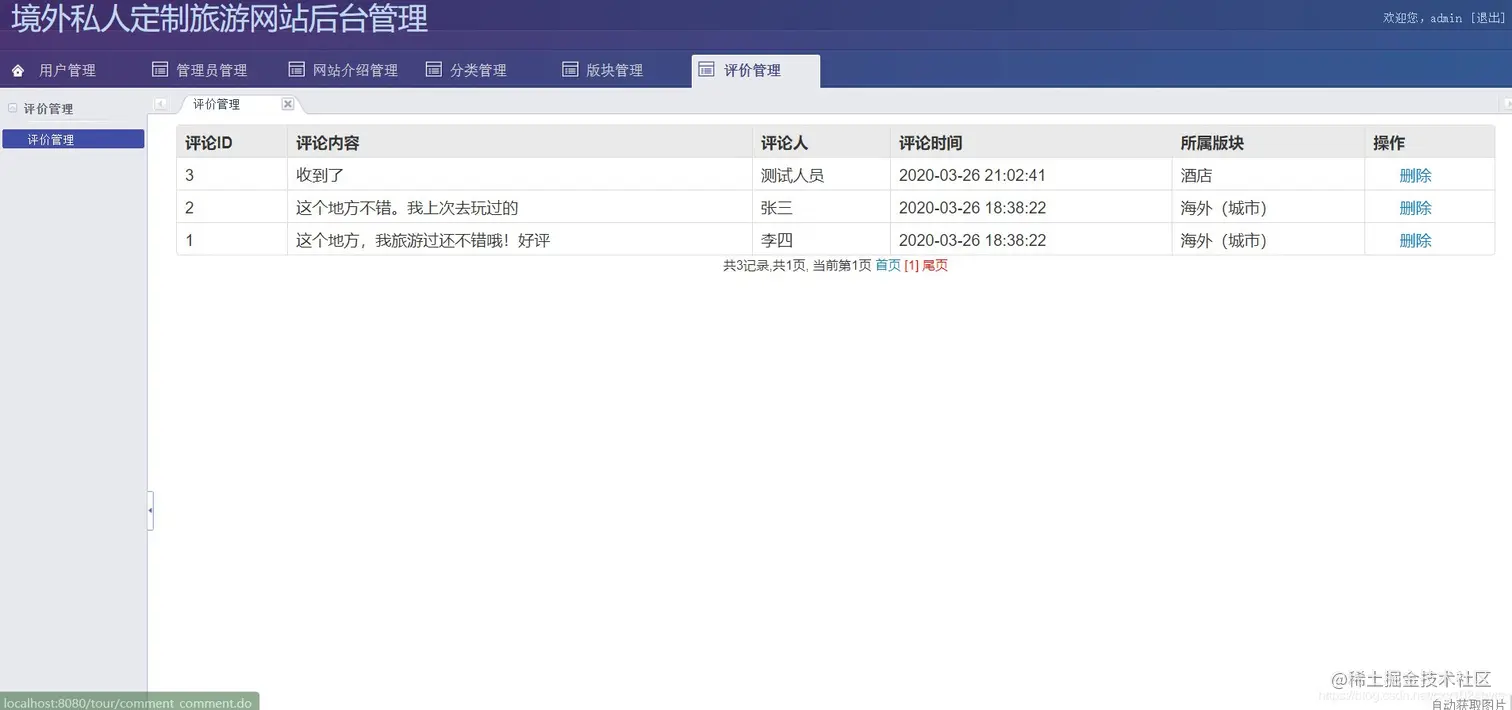Delete comment 2 by 张三
Screen dimensions: 1512x710
click(x=1415, y=208)
